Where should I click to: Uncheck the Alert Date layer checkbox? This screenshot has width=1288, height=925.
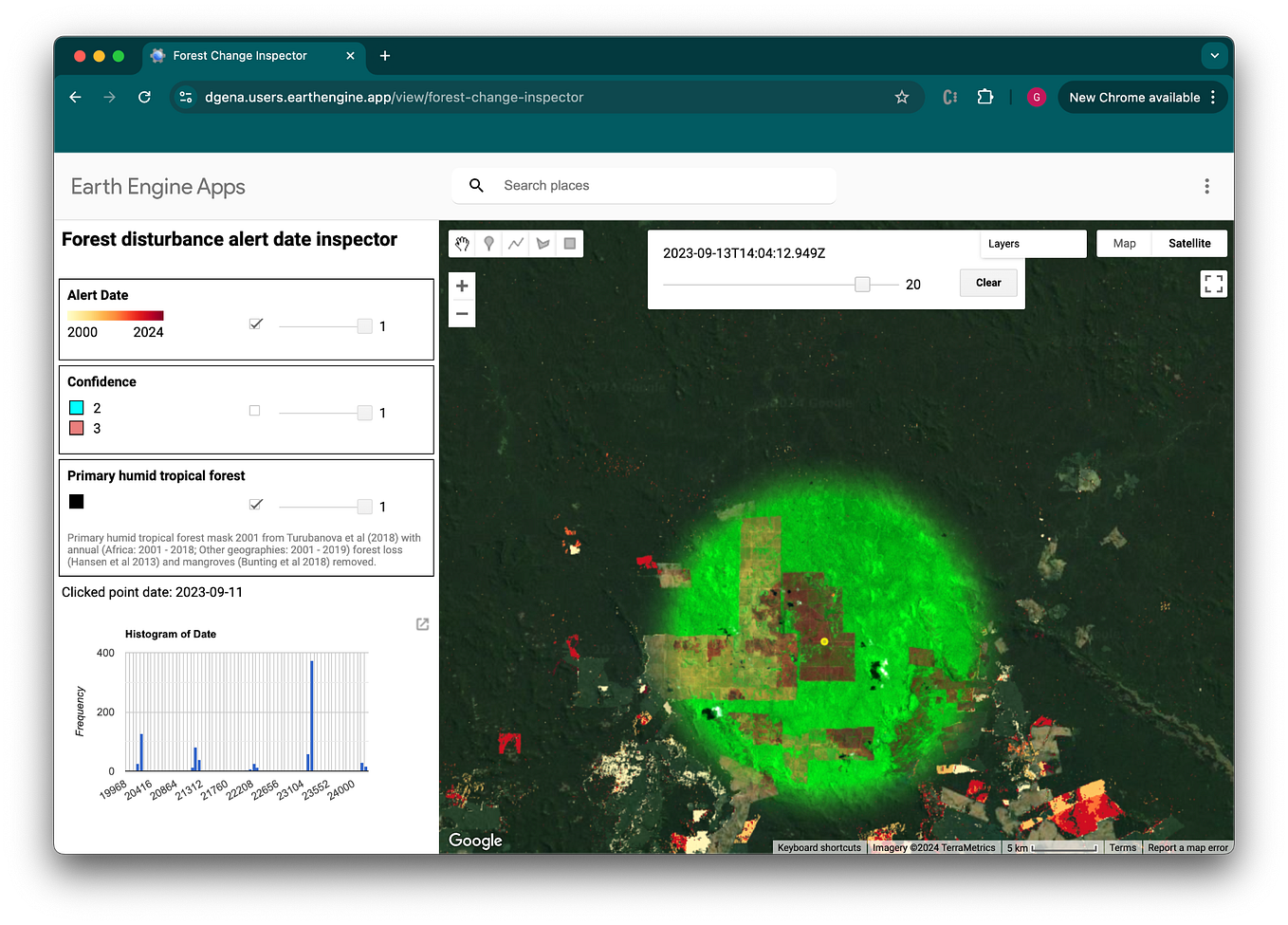[x=255, y=324]
